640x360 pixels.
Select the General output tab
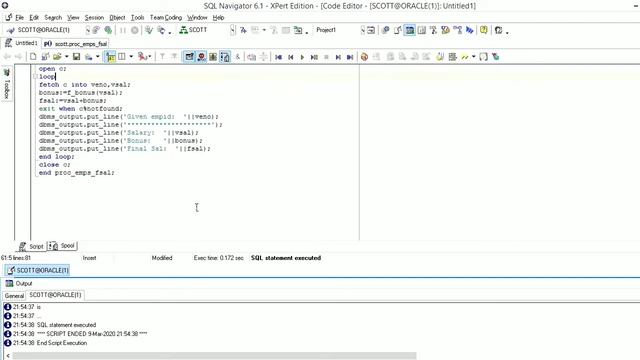[x=14, y=296]
